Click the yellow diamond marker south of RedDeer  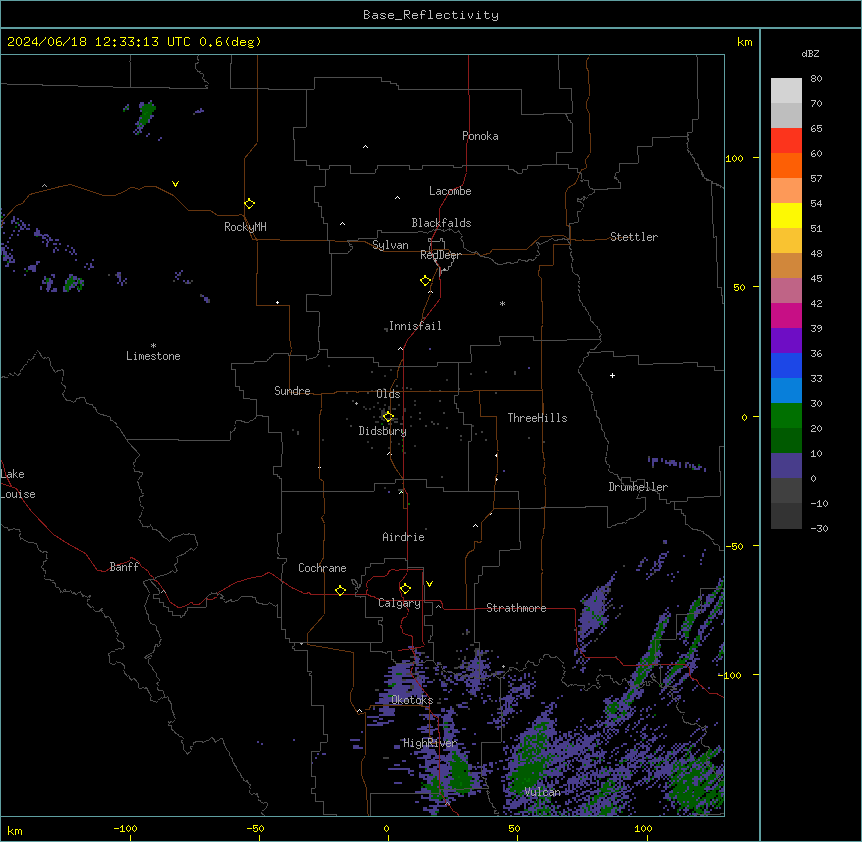click(425, 281)
